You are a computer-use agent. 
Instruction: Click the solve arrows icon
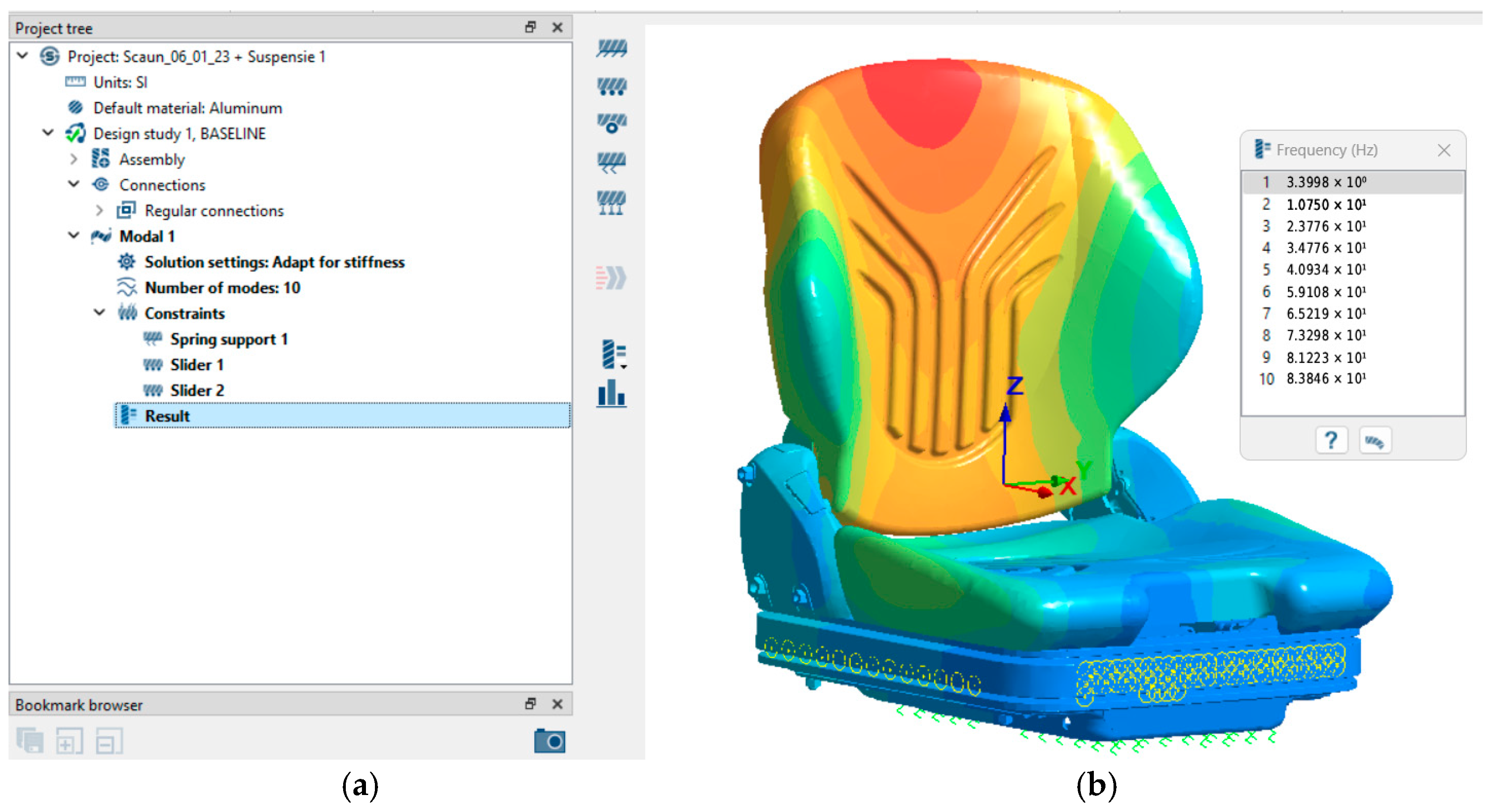(x=611, y=278)
